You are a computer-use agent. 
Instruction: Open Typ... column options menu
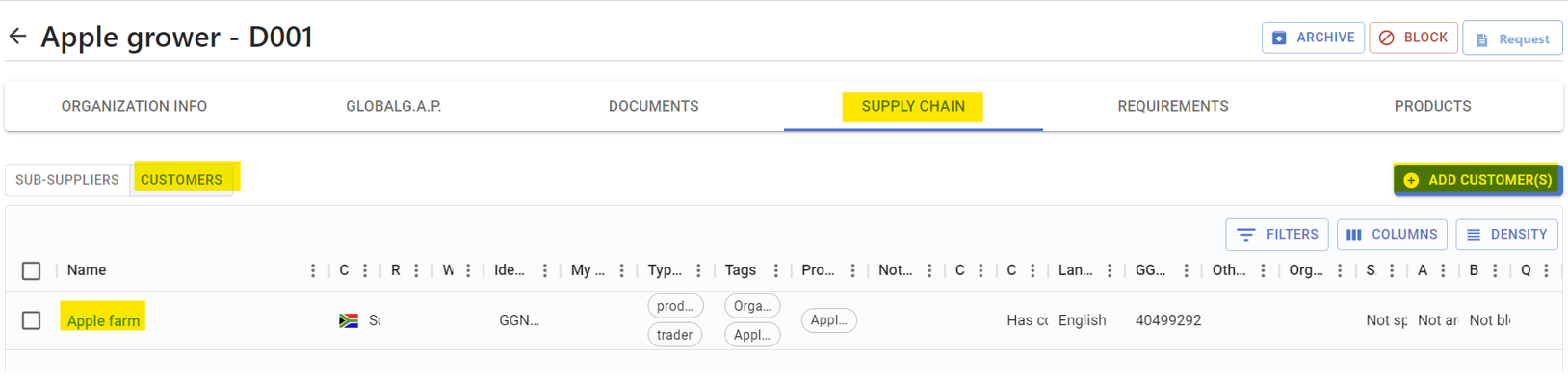pyautogui.click(x=699, y=270)
